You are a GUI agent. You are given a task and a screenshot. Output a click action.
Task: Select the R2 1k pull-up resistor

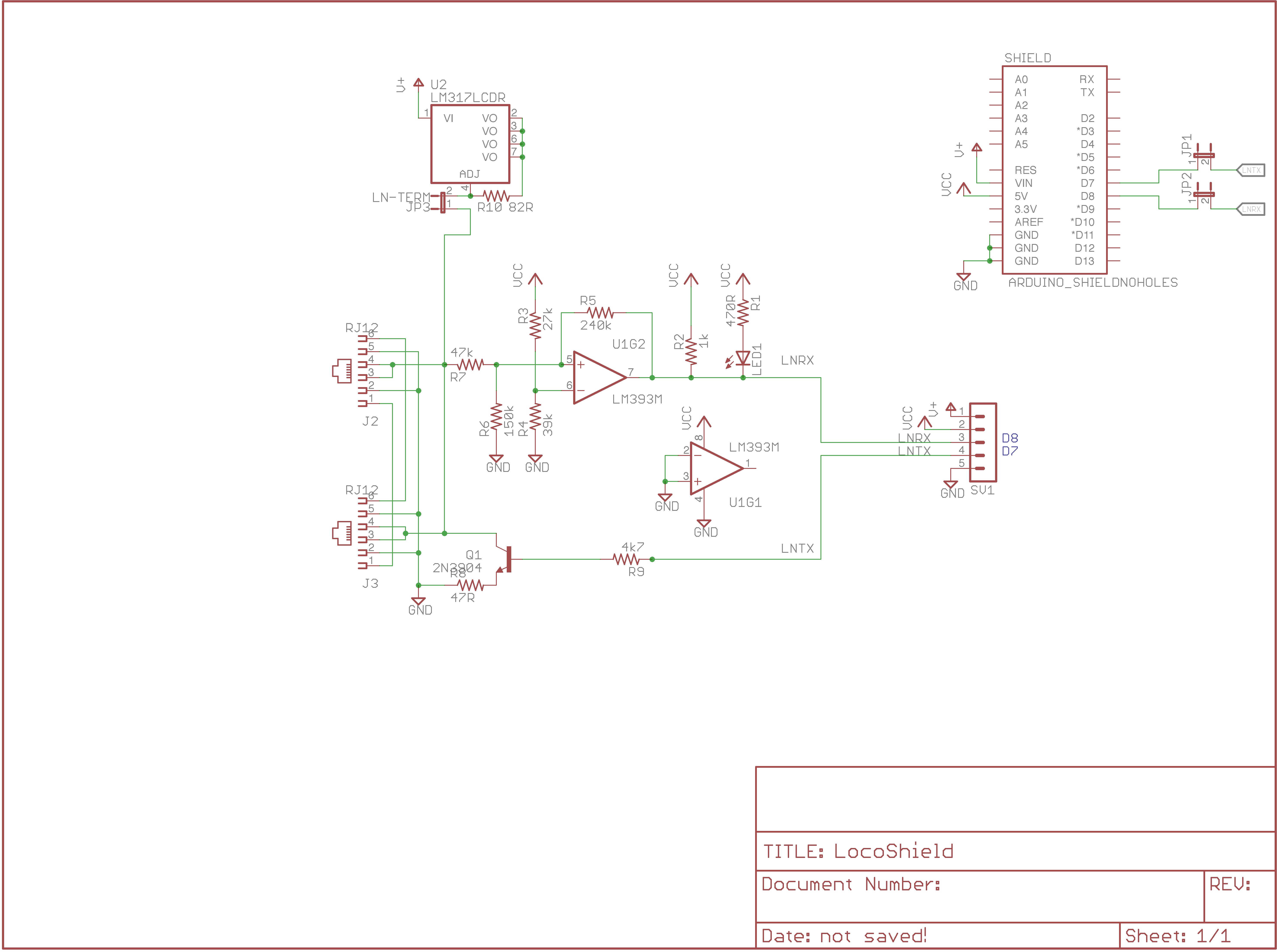[691, 351]
